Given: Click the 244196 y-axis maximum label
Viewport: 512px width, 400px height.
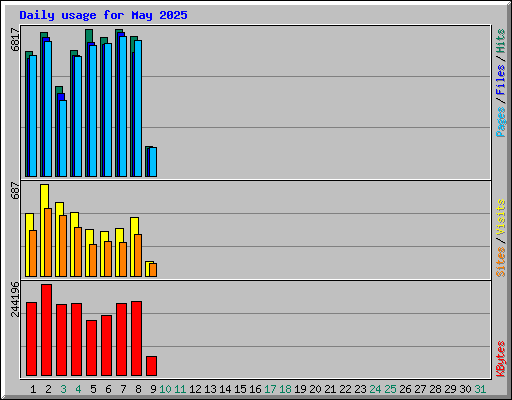Looking at the screenshot, I should [15, 299].
